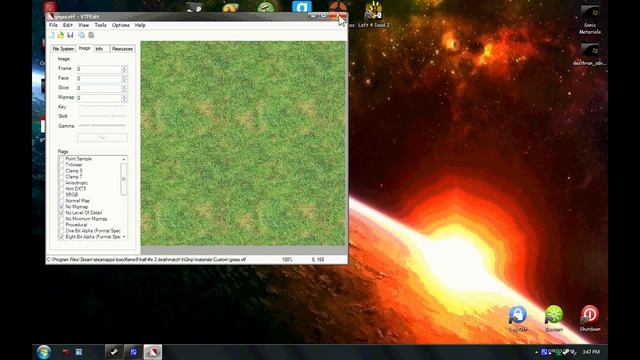This screenshot has width=640, height=360.
Task: Click the red Shutdown desktop icon
Action: (x=589, y=319)
